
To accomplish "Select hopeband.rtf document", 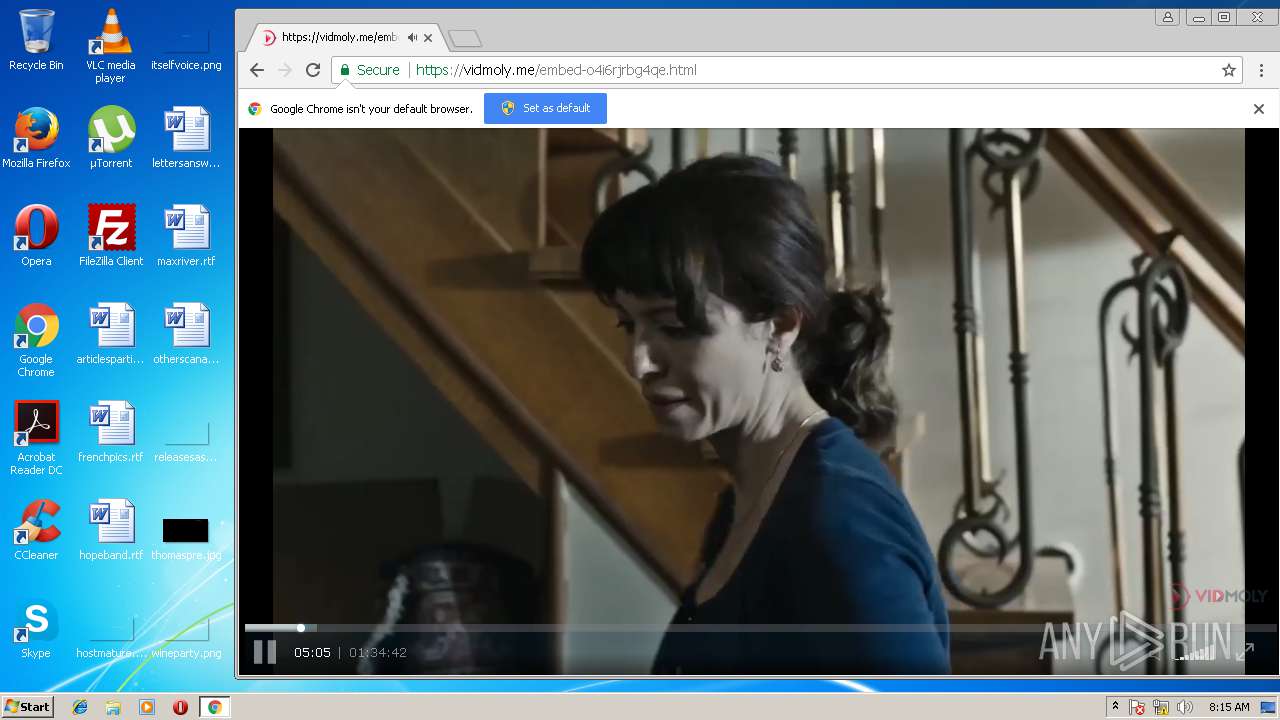I will 110,530.
